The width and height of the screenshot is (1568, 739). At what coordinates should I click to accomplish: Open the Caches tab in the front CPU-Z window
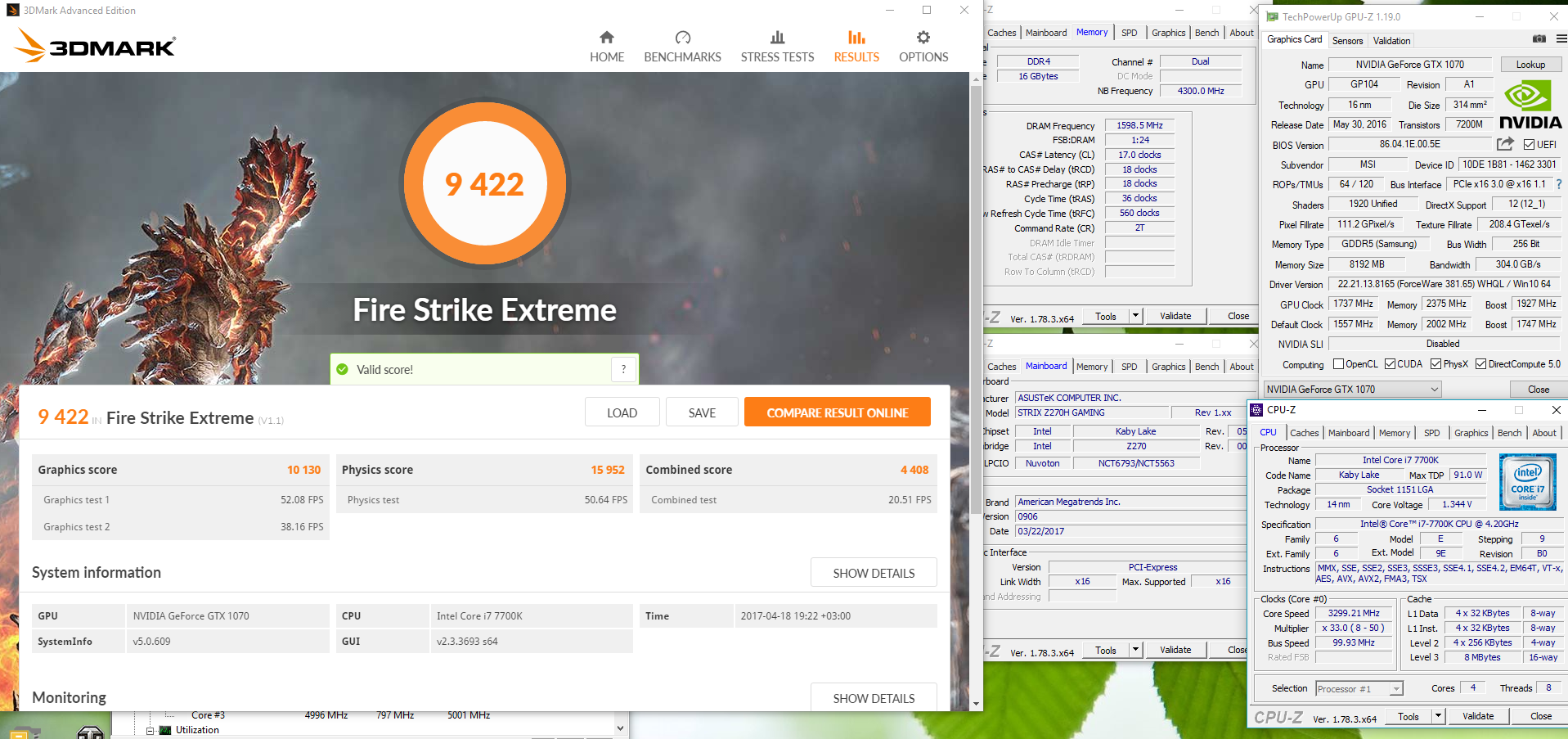(x=1305, y=433)
